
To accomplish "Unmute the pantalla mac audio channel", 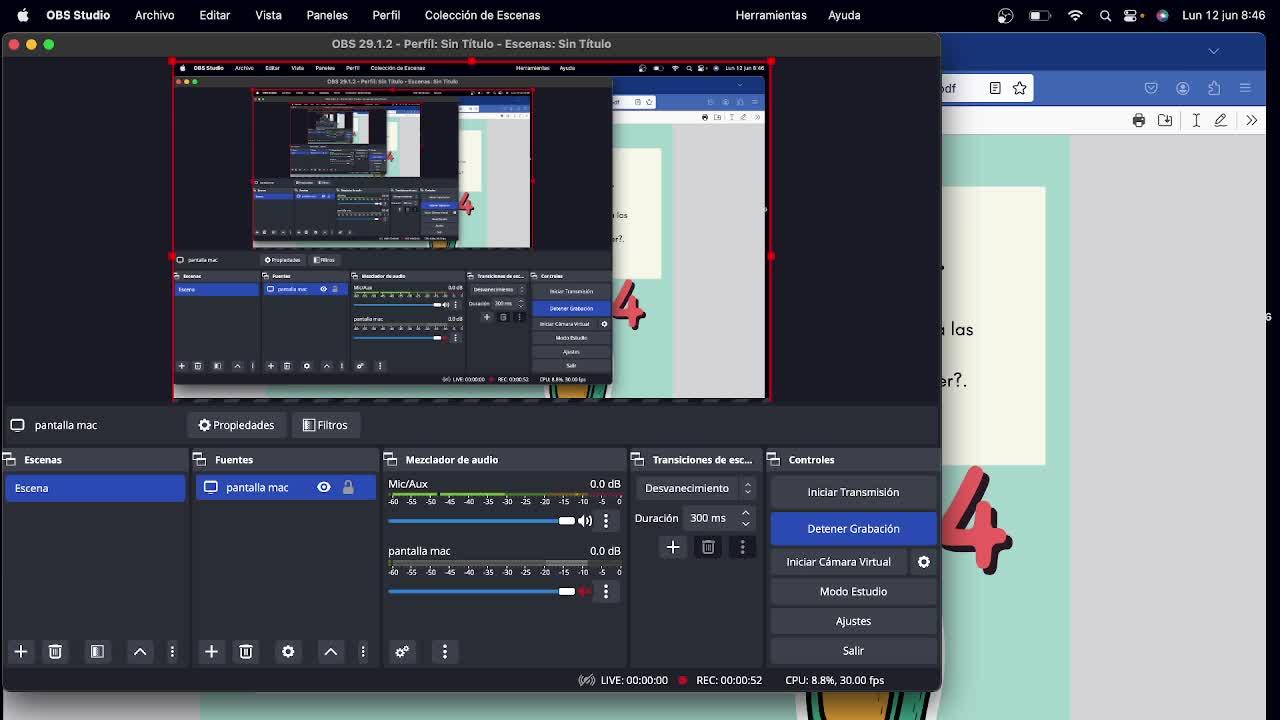I will [585, 591].
